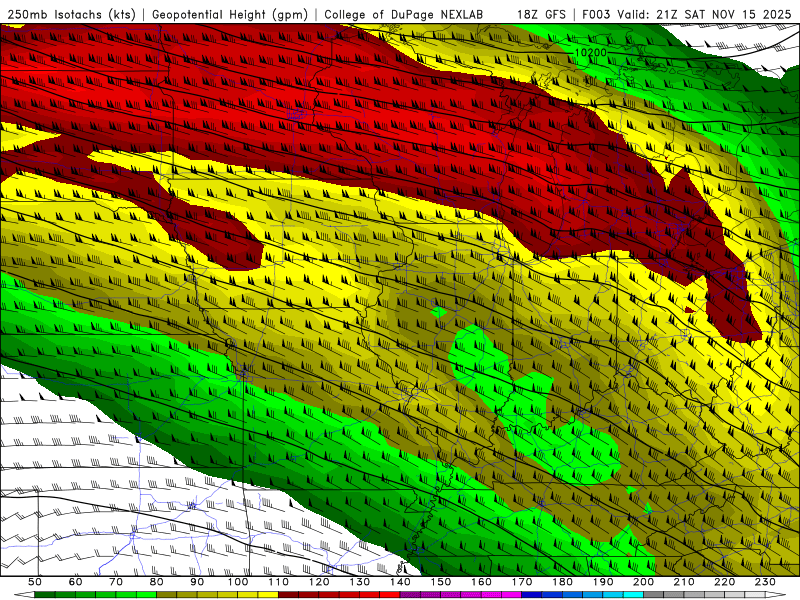Image resolution: width=800 pixels, height=600 pixels.
Task: Click the "190" color scale label
Action: pos(603,582)
